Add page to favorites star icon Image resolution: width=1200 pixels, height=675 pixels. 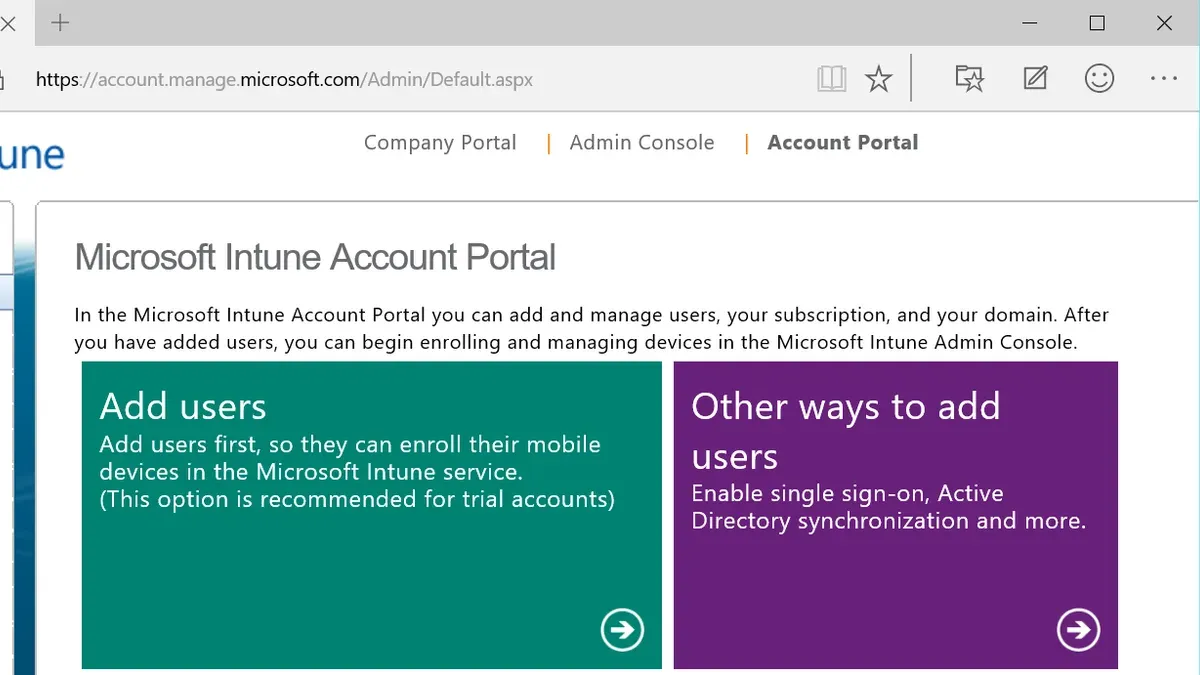(x=878, y=79)
